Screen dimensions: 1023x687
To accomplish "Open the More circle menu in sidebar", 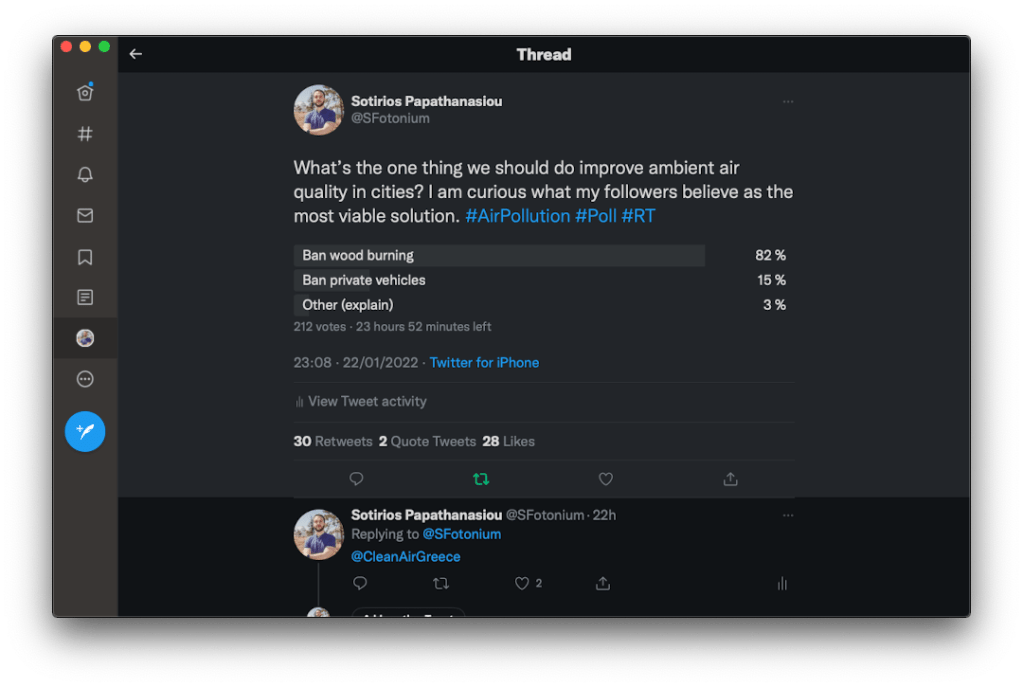I will (x=85, y=379).
